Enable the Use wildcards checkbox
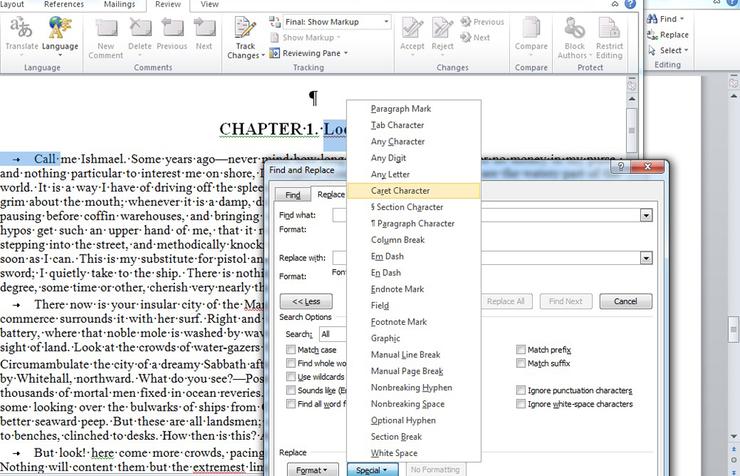 (x=291, y=376)
